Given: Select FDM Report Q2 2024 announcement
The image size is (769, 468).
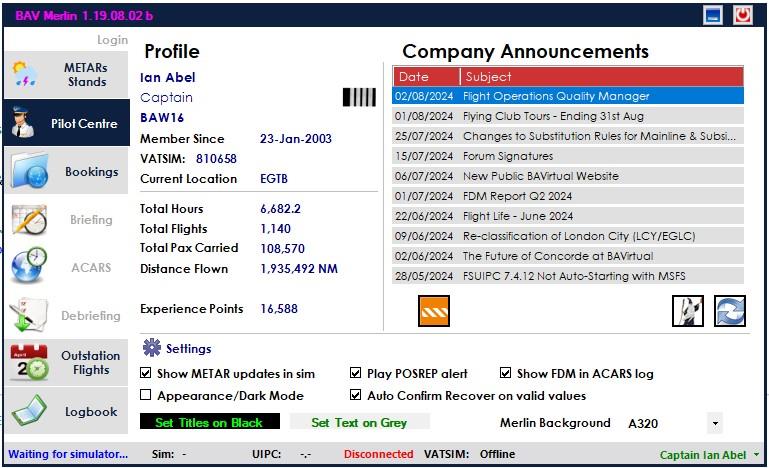Looking at the screenshot, I should 568,196.
